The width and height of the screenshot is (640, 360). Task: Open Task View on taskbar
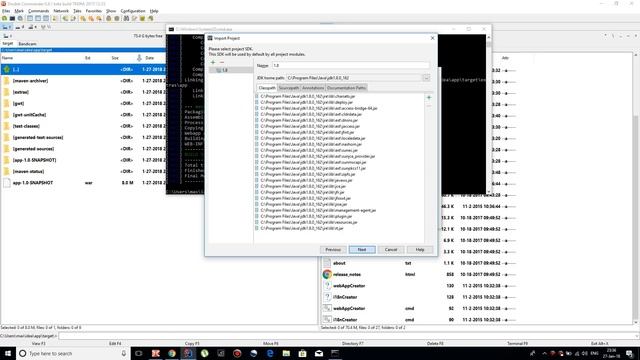pyautogui.click(x=139, y=353)
